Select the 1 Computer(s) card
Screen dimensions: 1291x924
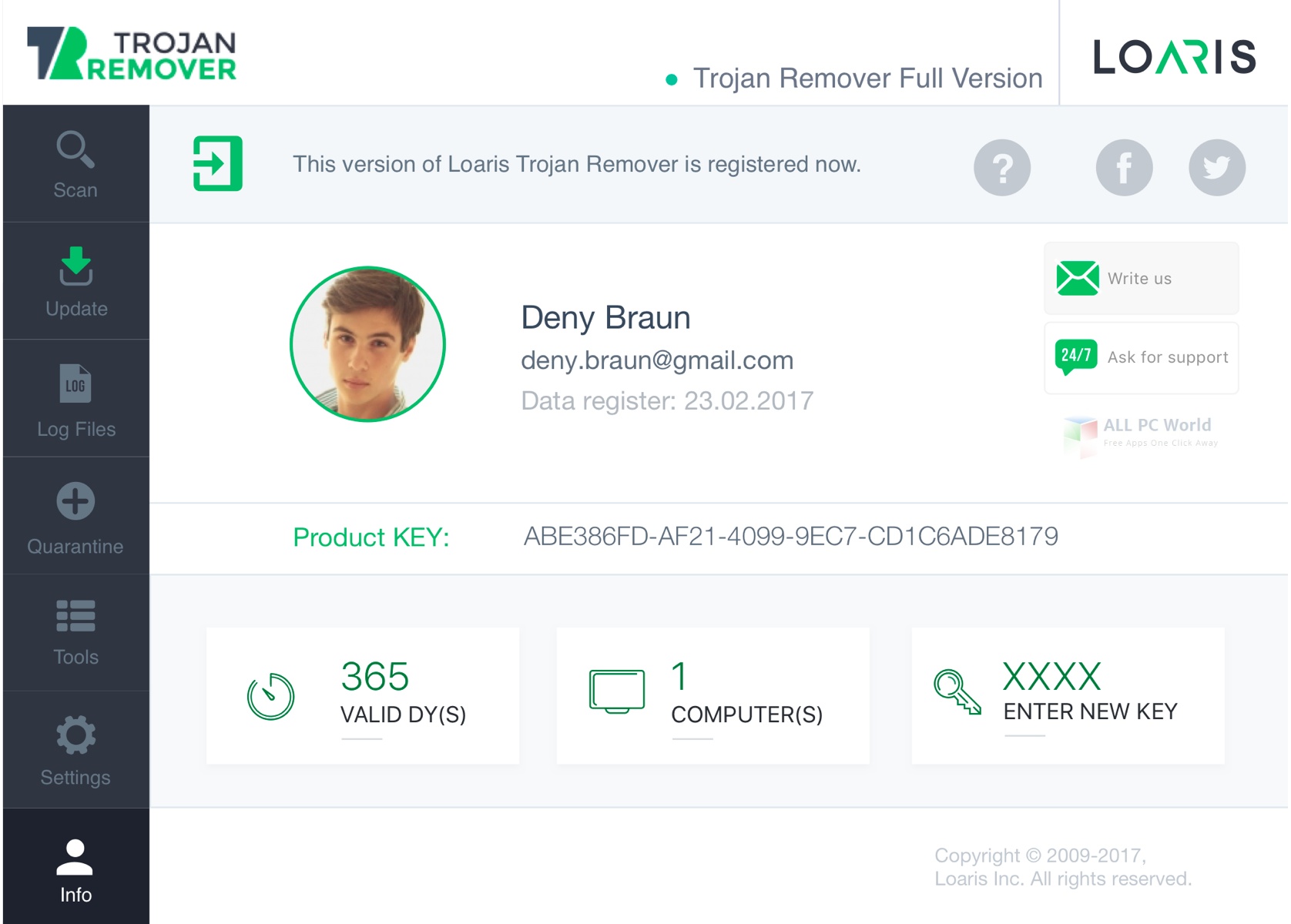713,695
